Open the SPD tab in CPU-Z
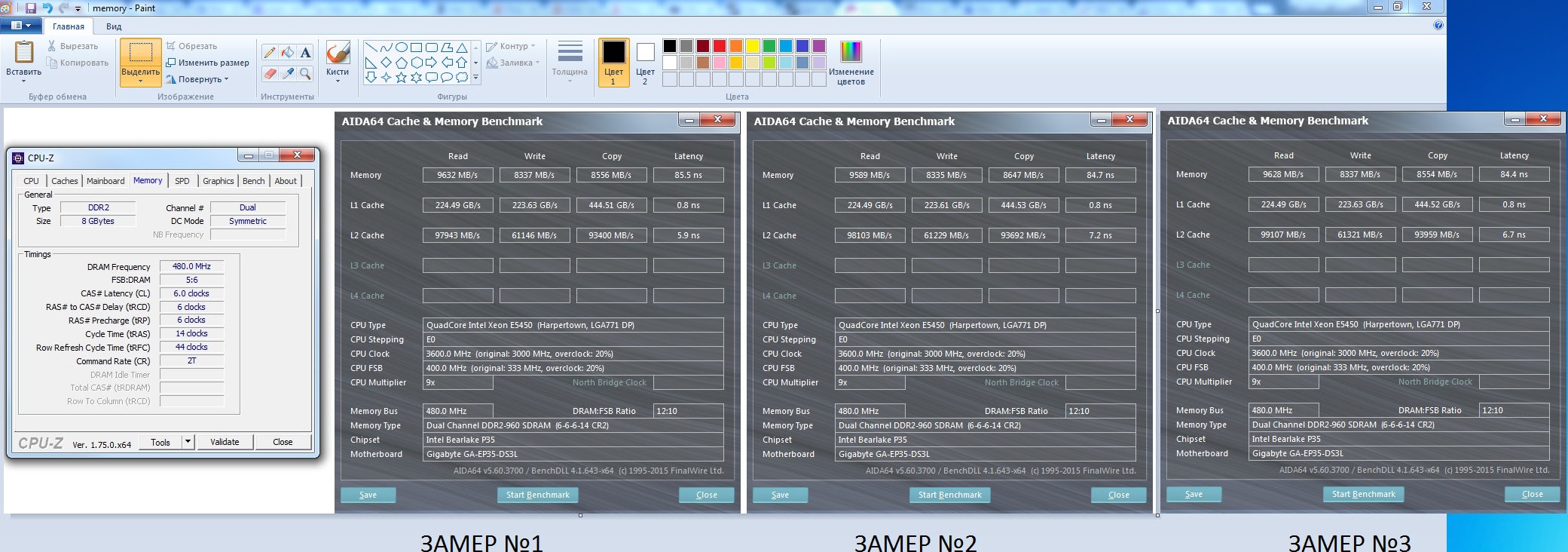The image size is (1568, 552). (182, 181)
